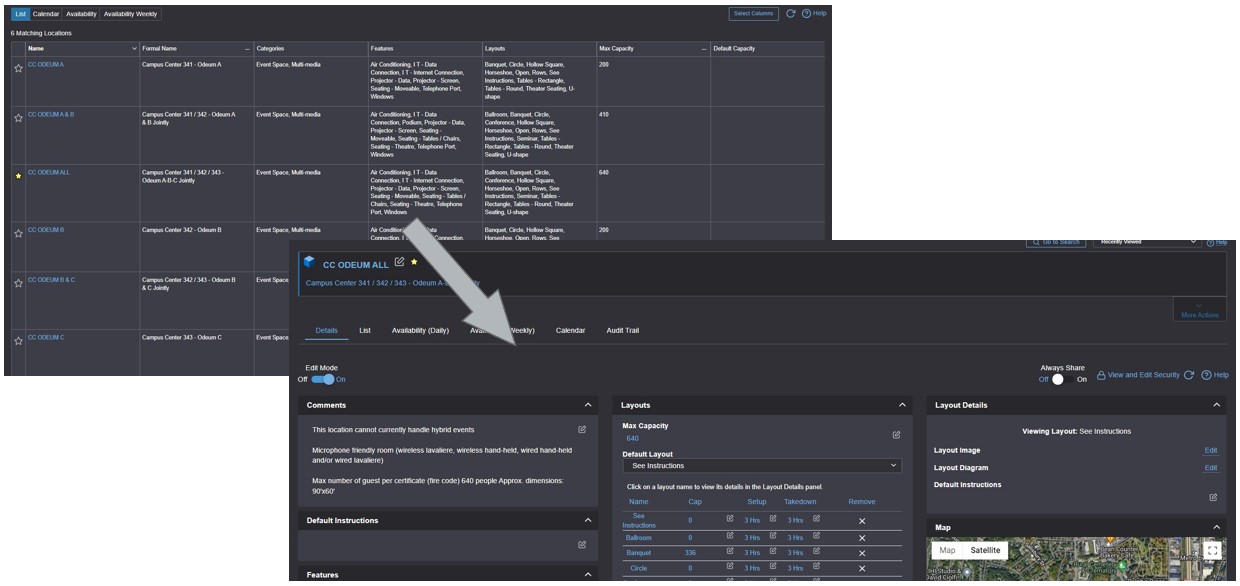Collapse the Layouts panel
1240x586 pixels.
[902, 405]
